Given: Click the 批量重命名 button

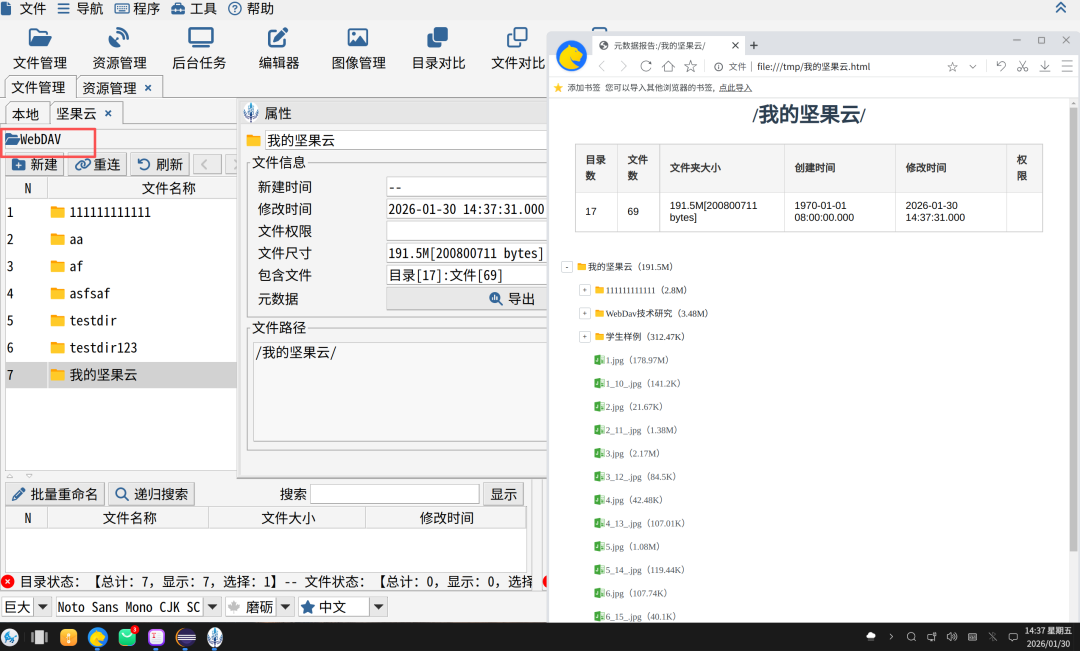Looking at the screenshot, I should coord(55,494).
